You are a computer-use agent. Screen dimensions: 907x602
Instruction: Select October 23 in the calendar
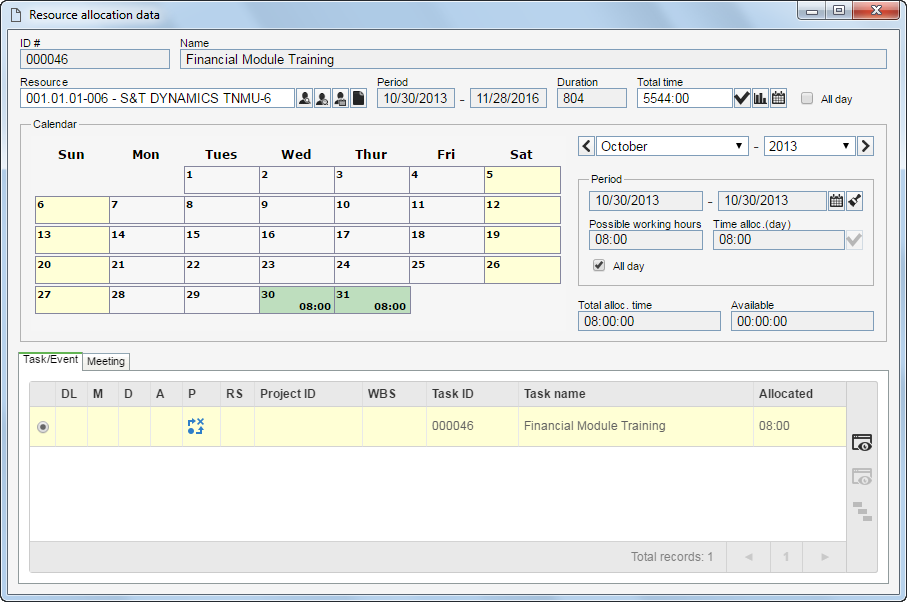297,270
